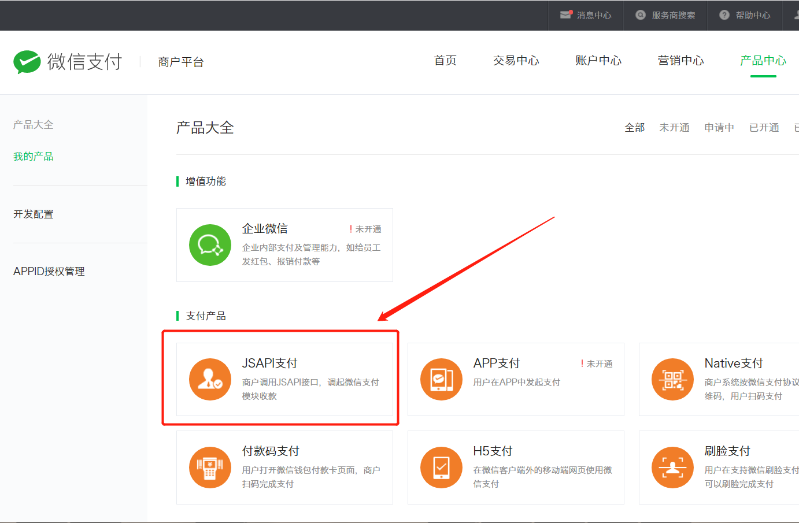This screenshot has height=523, width=799.
Task: Open 帮助中心 in the top bar
Action: pyautogui.click(x=753, y=15)
